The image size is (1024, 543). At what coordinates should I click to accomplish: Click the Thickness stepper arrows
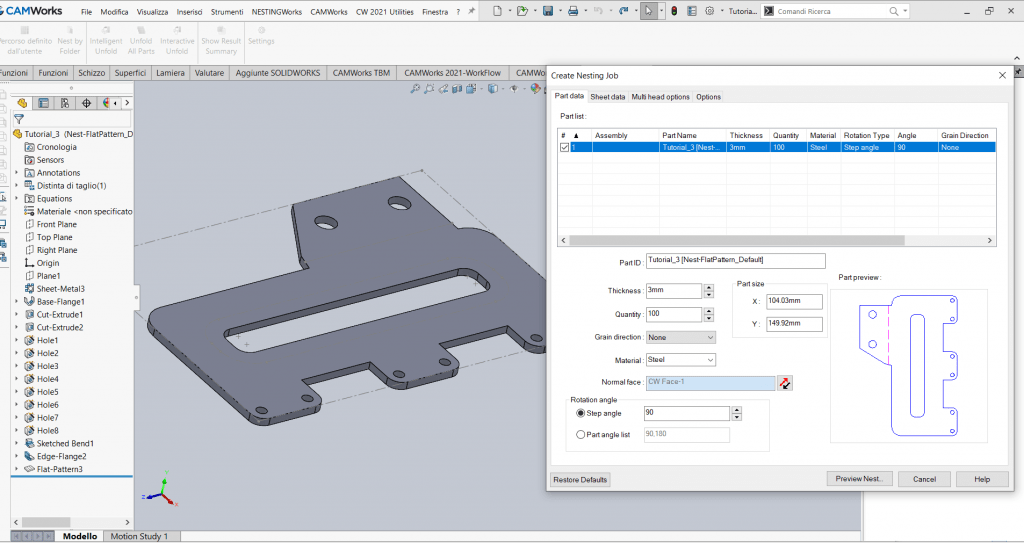[709, 291]
